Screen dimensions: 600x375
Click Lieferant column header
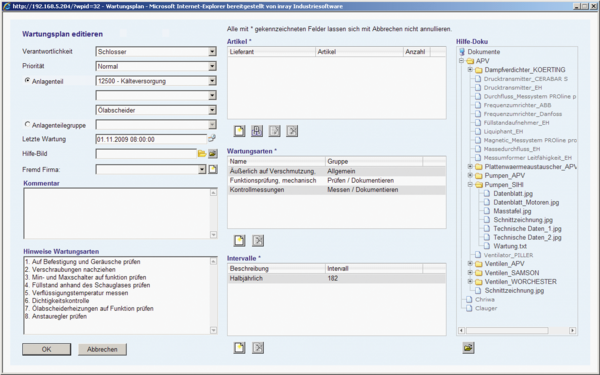pos(271,52)
